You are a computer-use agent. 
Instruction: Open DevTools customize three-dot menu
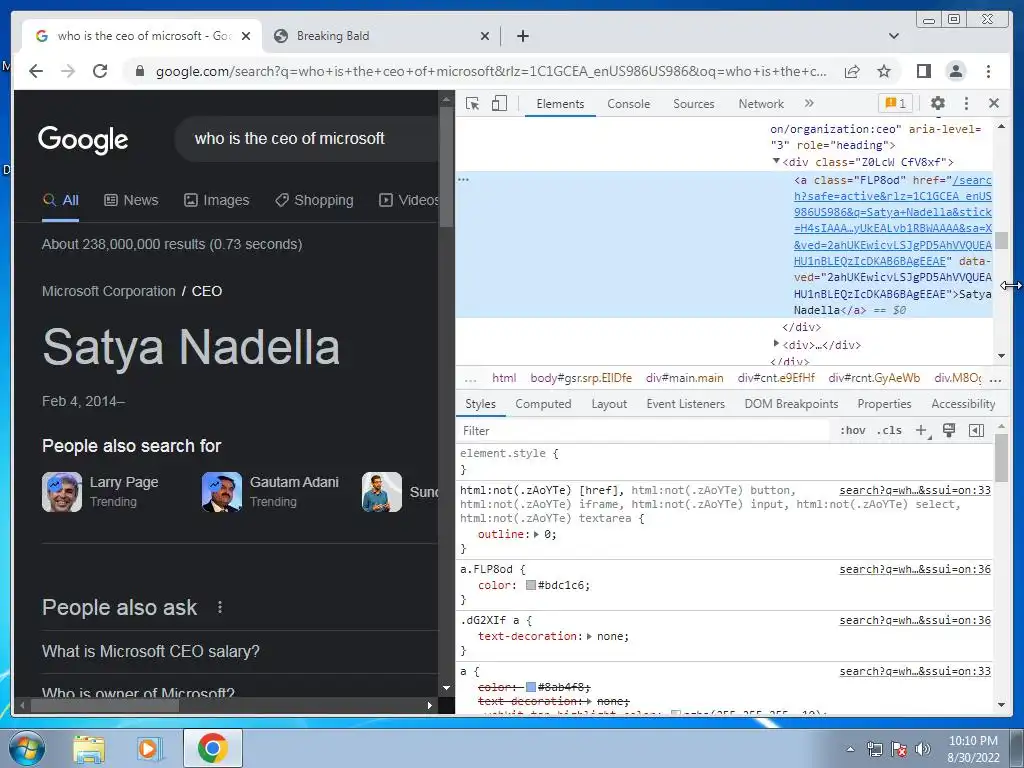(967, 103)
